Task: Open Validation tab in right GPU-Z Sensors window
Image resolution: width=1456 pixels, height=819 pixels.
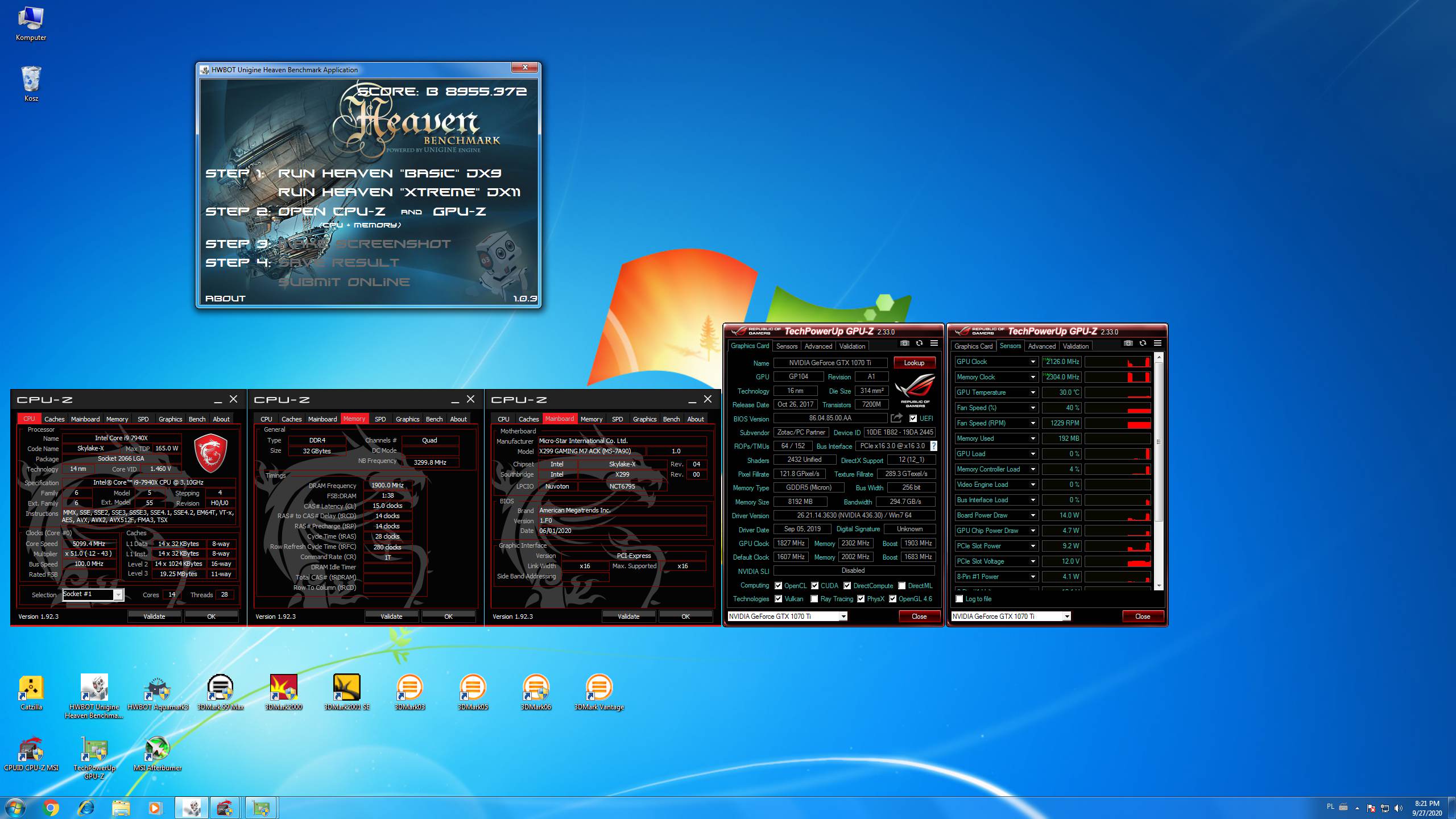Action: click(x=1076, y=346)
